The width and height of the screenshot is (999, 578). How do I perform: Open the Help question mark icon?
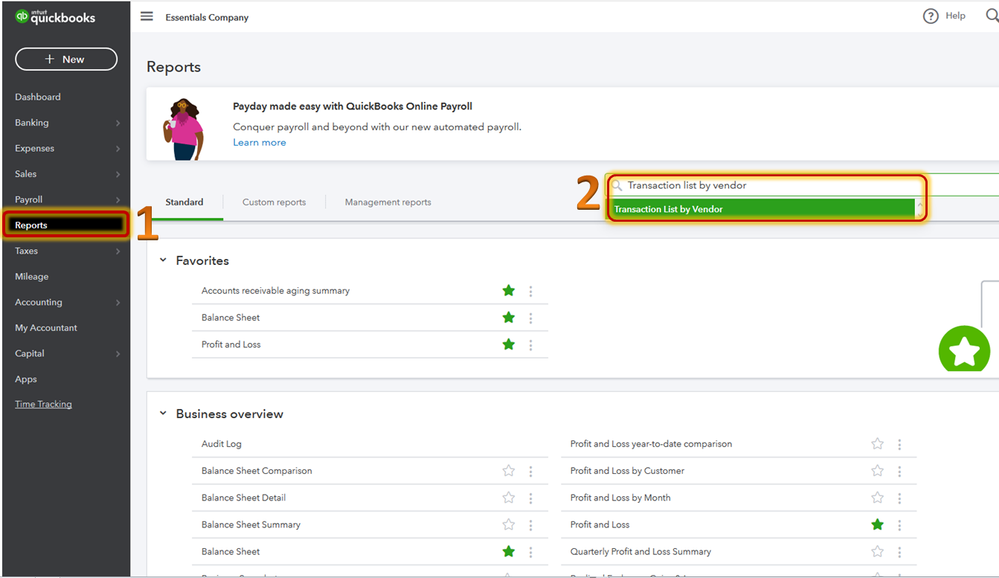coord(931,16)
